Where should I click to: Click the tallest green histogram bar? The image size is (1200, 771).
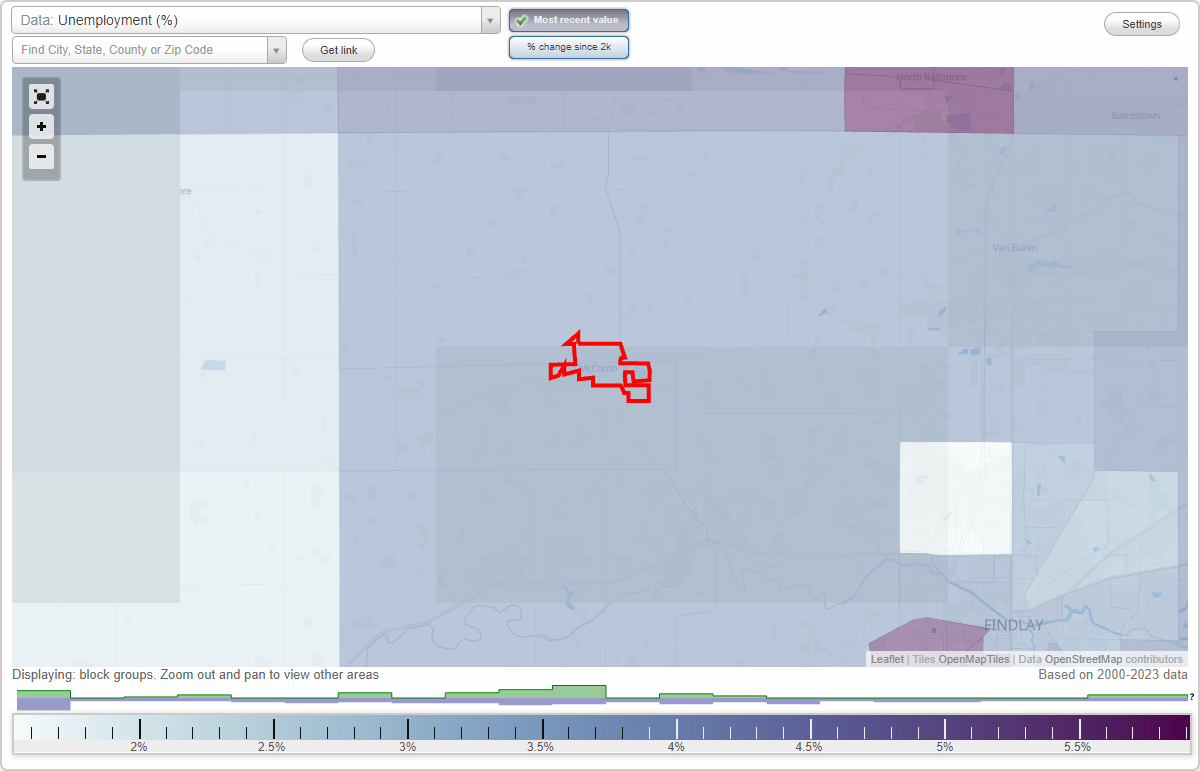(x=579, y=691)
